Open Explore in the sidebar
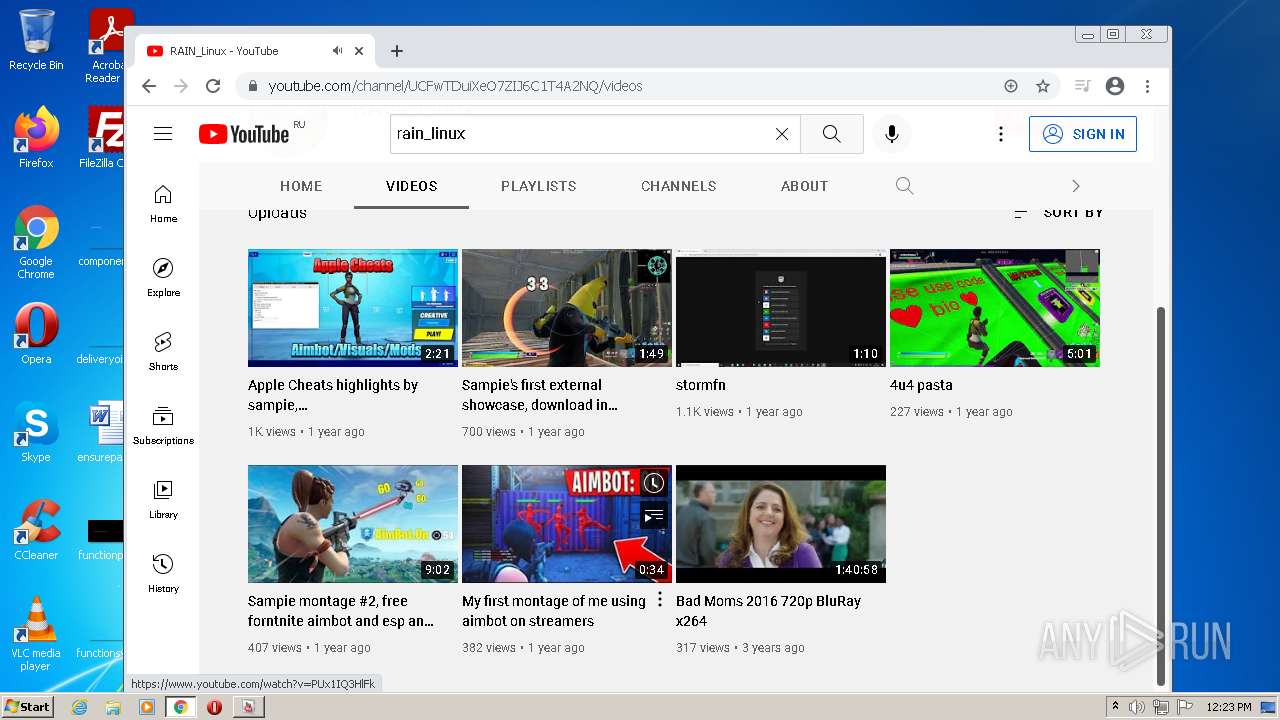Screen dimensions: 1280x720 tap(163, 277)
